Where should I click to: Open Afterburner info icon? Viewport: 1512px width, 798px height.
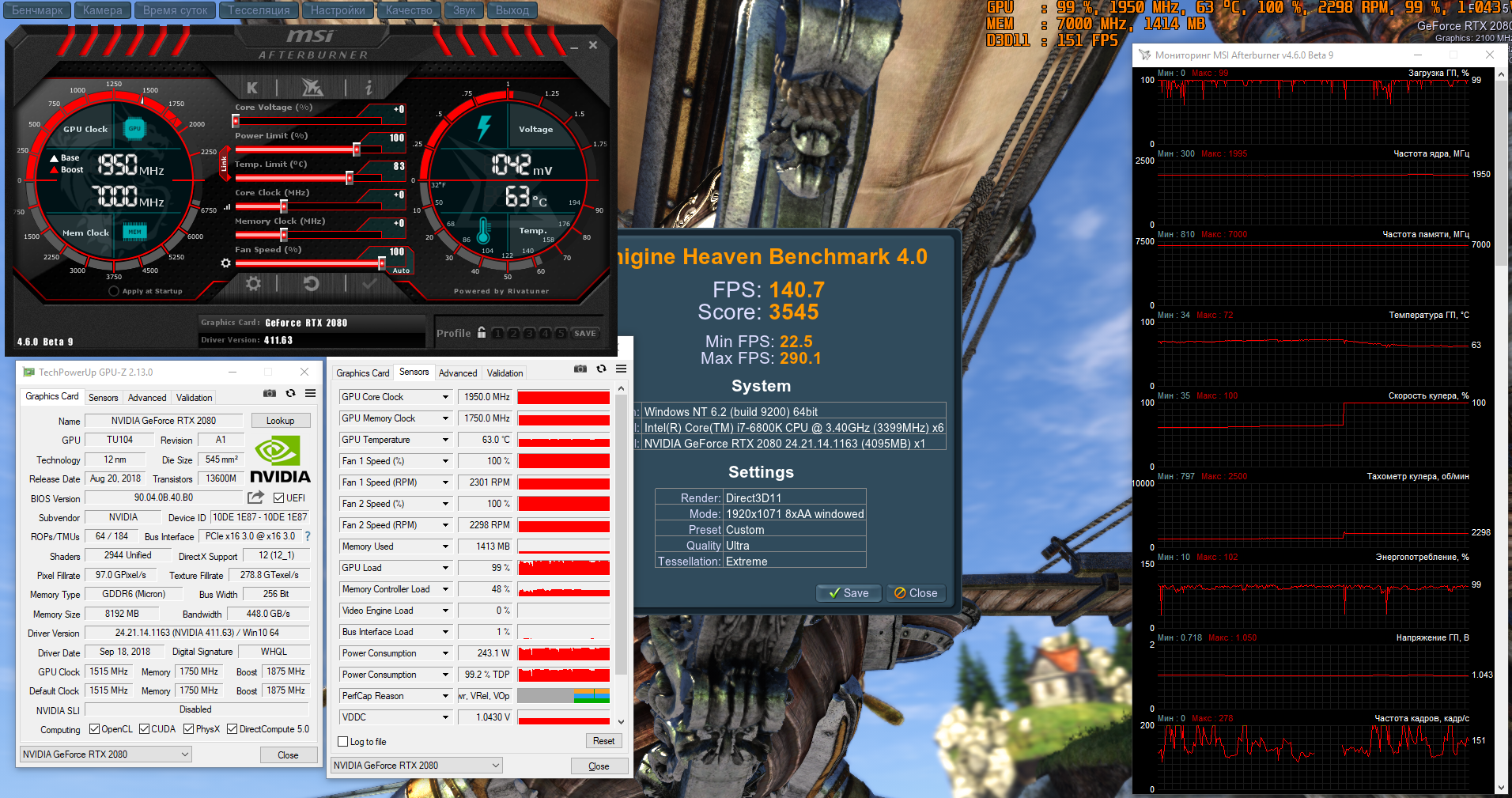click(x=369, y=88)
